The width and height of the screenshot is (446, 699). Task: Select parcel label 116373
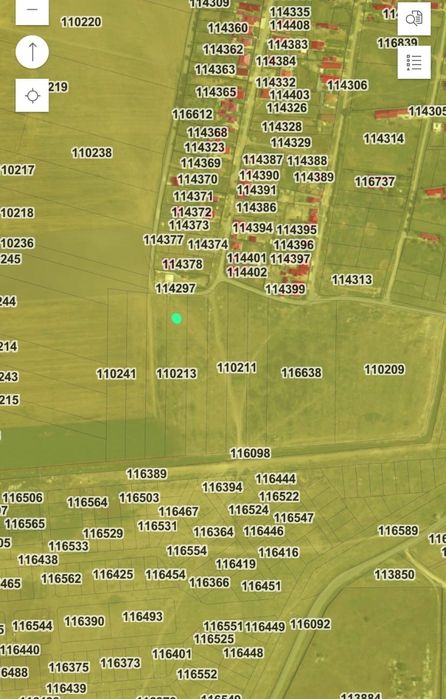(x=120, y=663)
